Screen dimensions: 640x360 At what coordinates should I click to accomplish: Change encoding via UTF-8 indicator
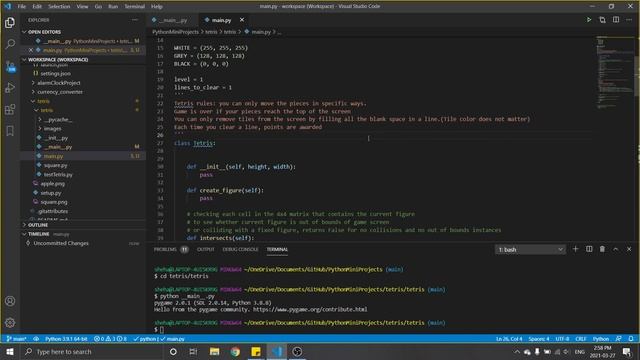click(562, 339)
